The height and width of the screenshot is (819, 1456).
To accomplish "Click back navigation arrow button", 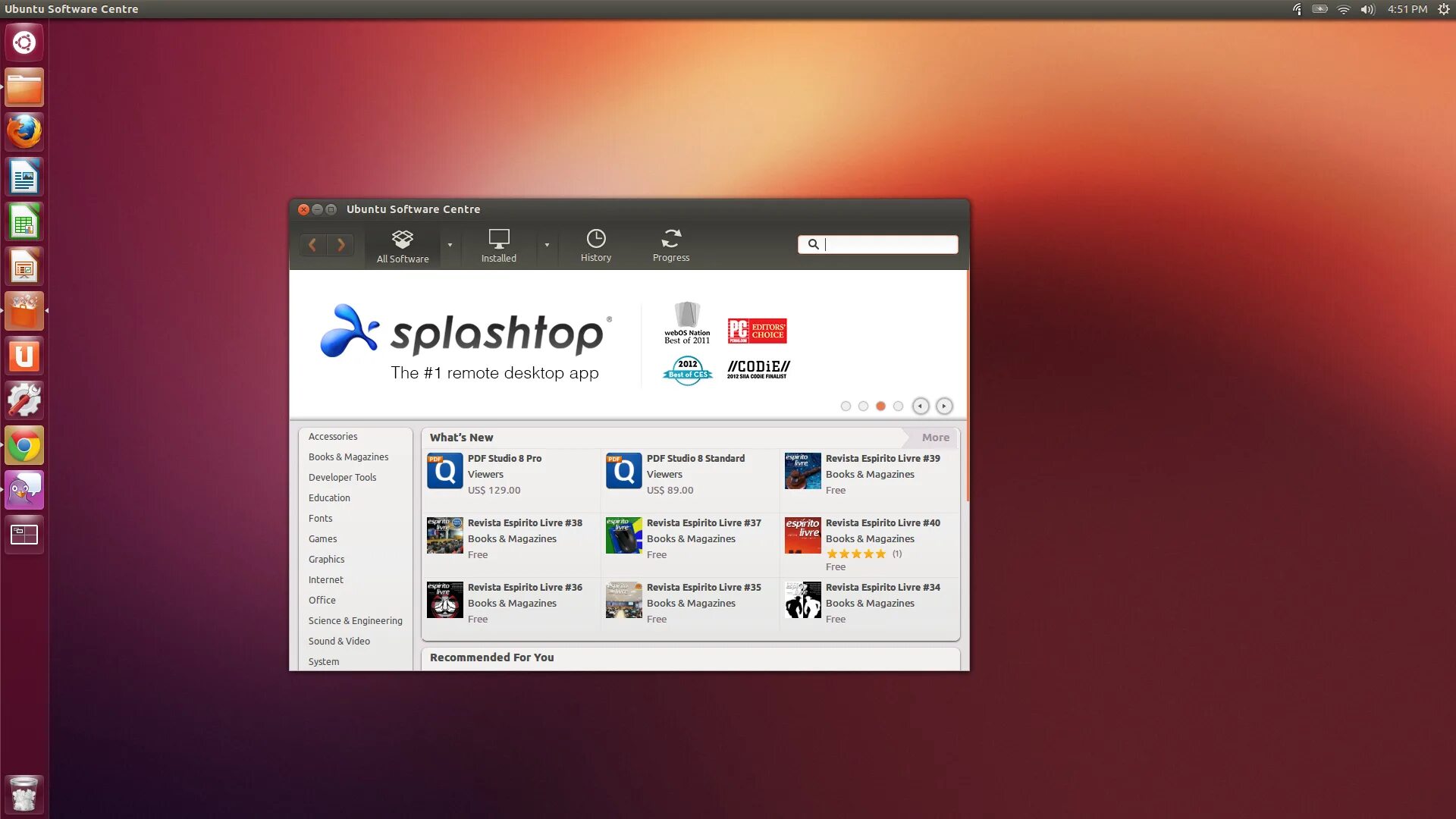I will click(314, 244).
